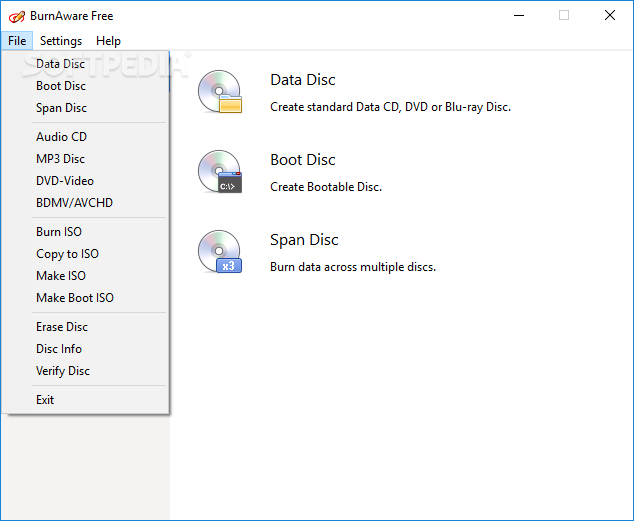Image resolution: width=634 pixels, height=521 pixels.
Task: Click the Span Disc x3 icon
Action: point(220,252)
